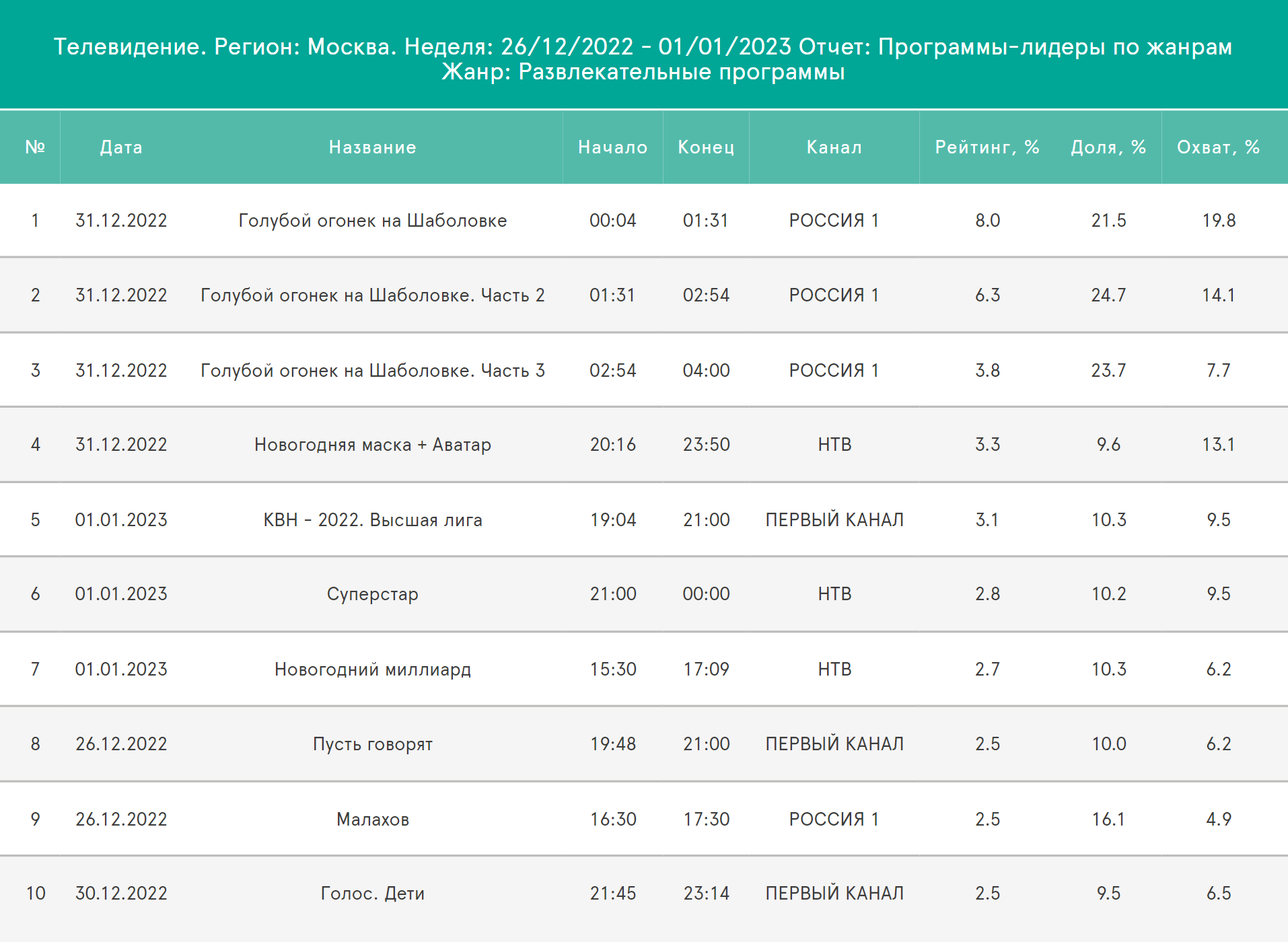Click start time 19:48
The width and height of the screenshot is (1288, 942).
(x=613, y=744)
